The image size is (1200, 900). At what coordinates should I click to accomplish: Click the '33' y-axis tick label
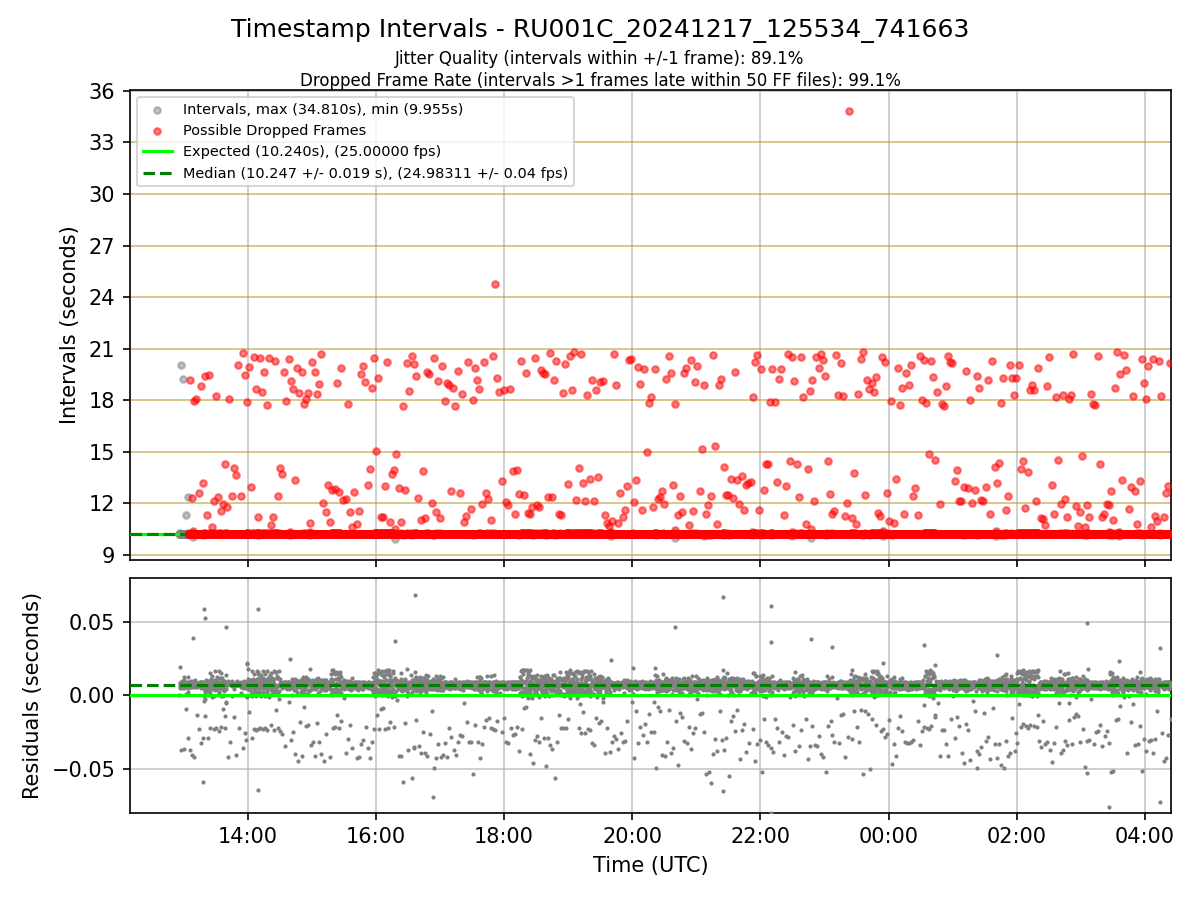point(103,142)
